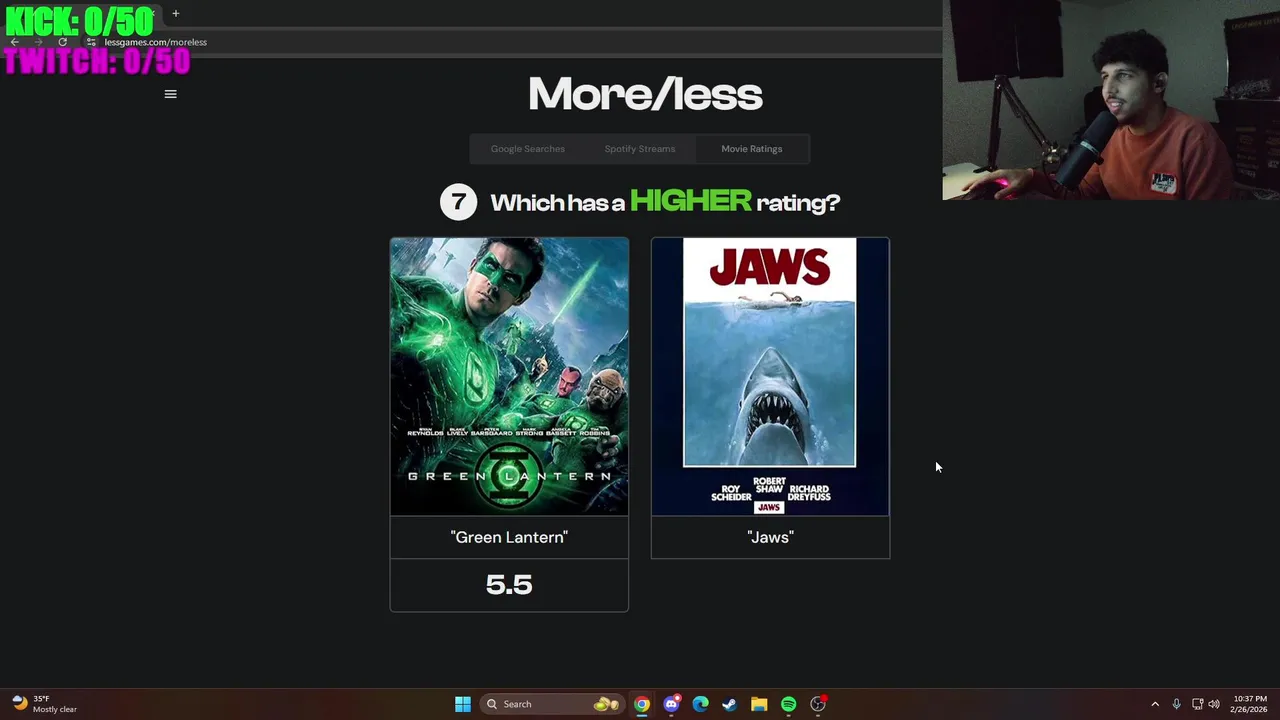Viewport: 1280px width, 720px height.
Task: Click the round 7 score badge
Action: pos(458,202)
